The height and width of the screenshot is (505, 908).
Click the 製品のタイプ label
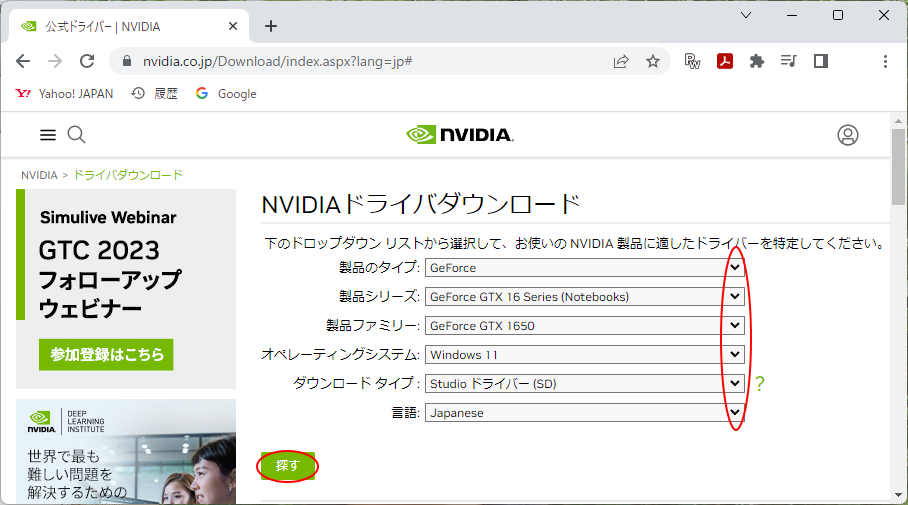(x=379, y=267)
